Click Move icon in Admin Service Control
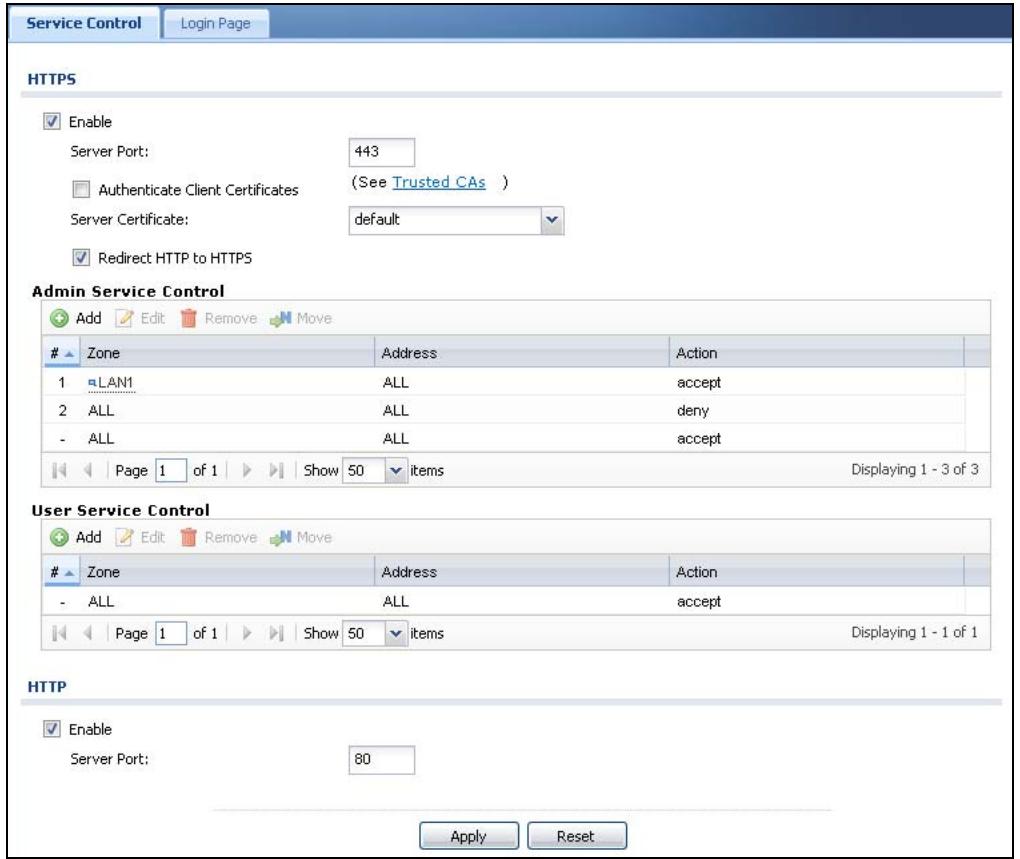The height and width of the screenshot is (859, 1020). point(280,319)
